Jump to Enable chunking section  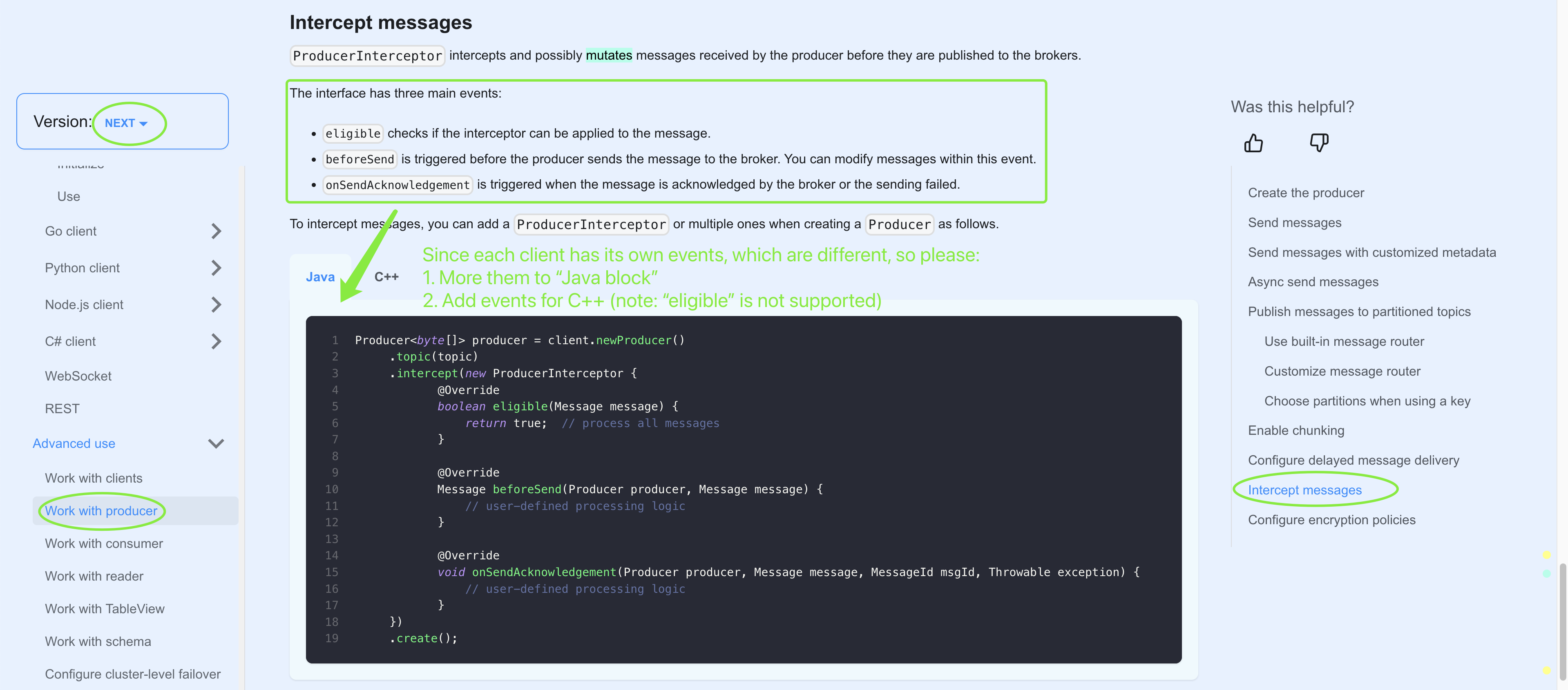click(x=1295, y=430)
